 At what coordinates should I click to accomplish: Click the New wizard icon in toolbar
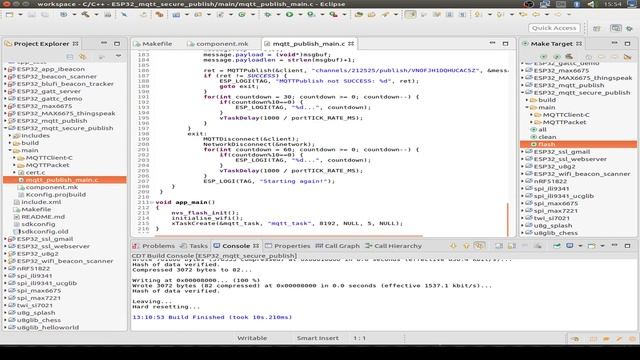coord(9,14)
